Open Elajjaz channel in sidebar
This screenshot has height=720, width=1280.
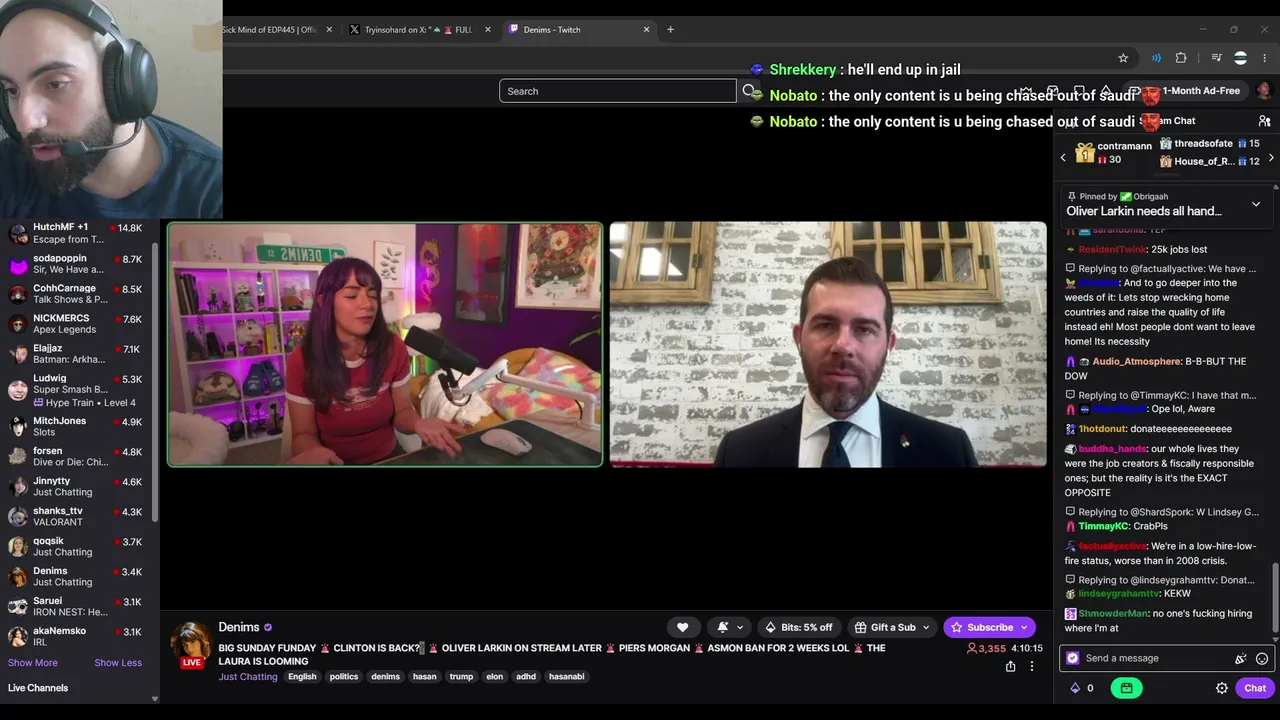click(x=76, y=354)
